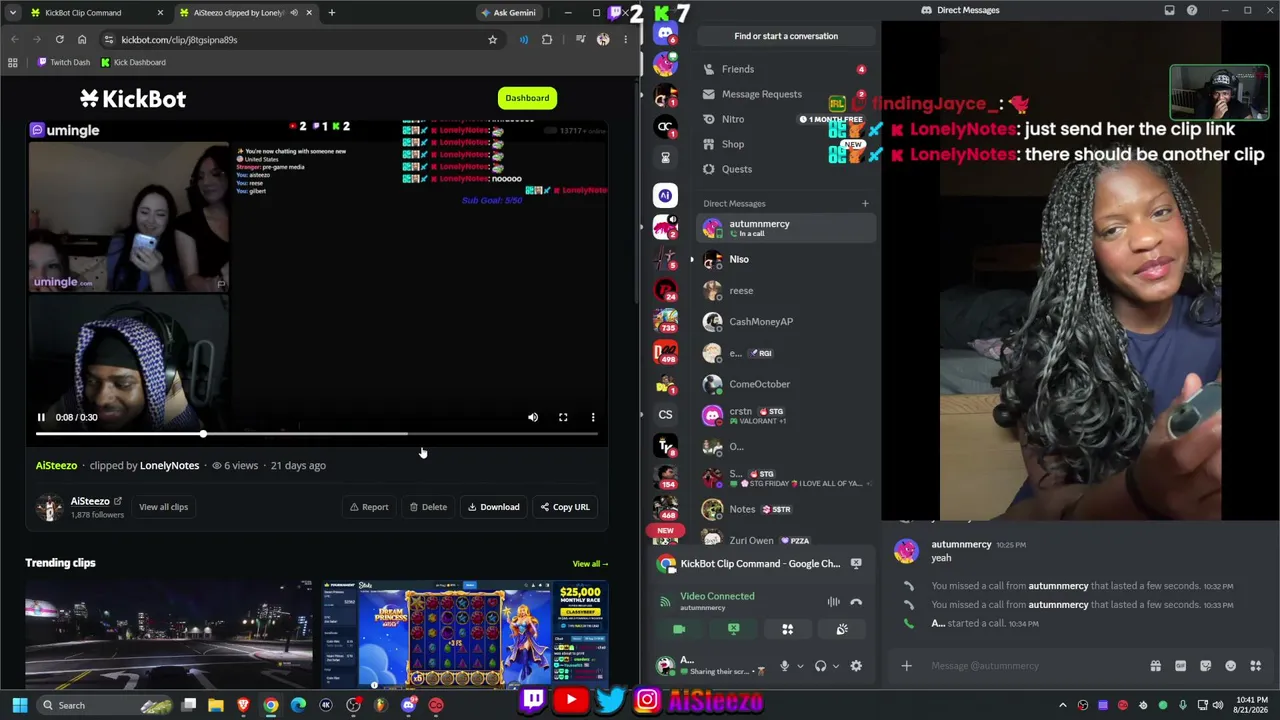Open AiSteezo channel link beside avatar
Viewport: 1280px width, 720px height.
(x=96, y=501)
